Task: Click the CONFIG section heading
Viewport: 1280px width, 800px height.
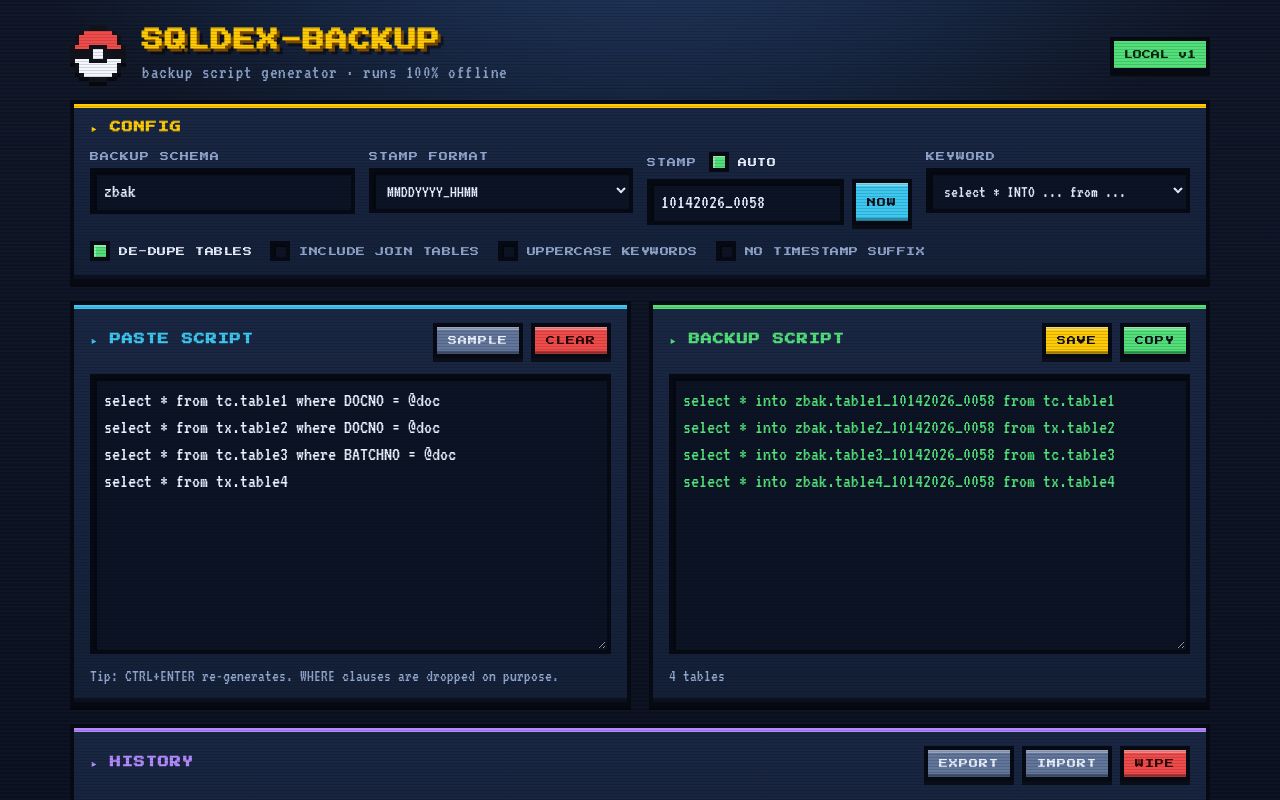Action: click(145, 126)
